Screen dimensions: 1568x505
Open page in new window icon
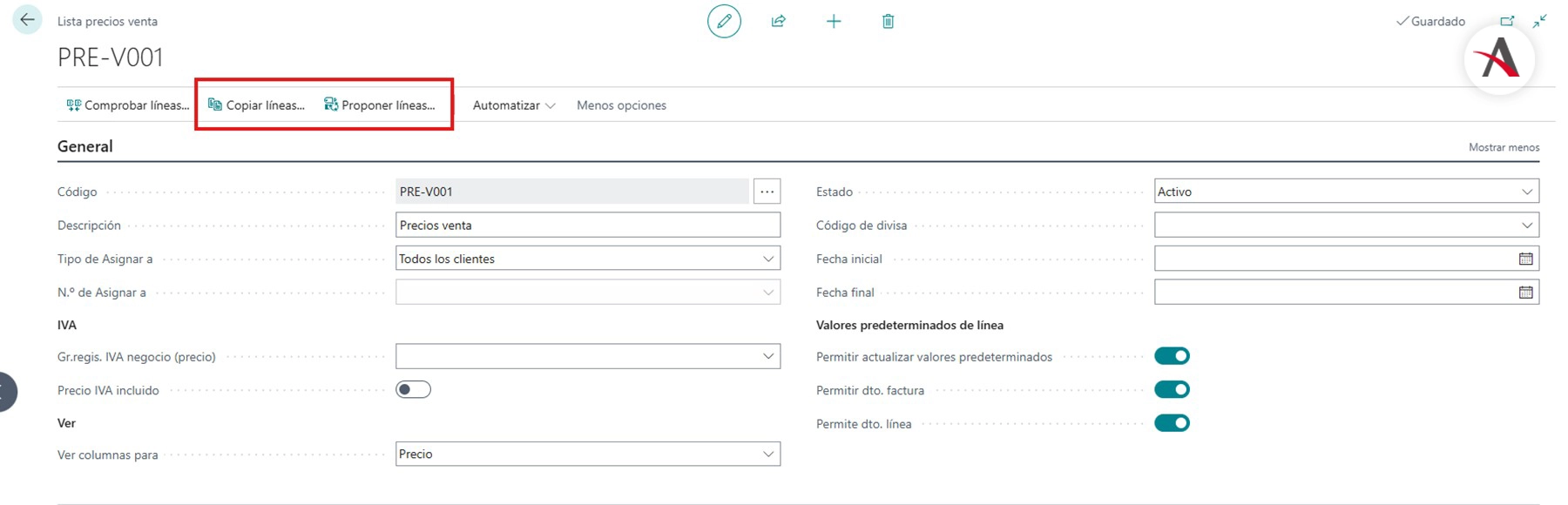coord(1507,21)
